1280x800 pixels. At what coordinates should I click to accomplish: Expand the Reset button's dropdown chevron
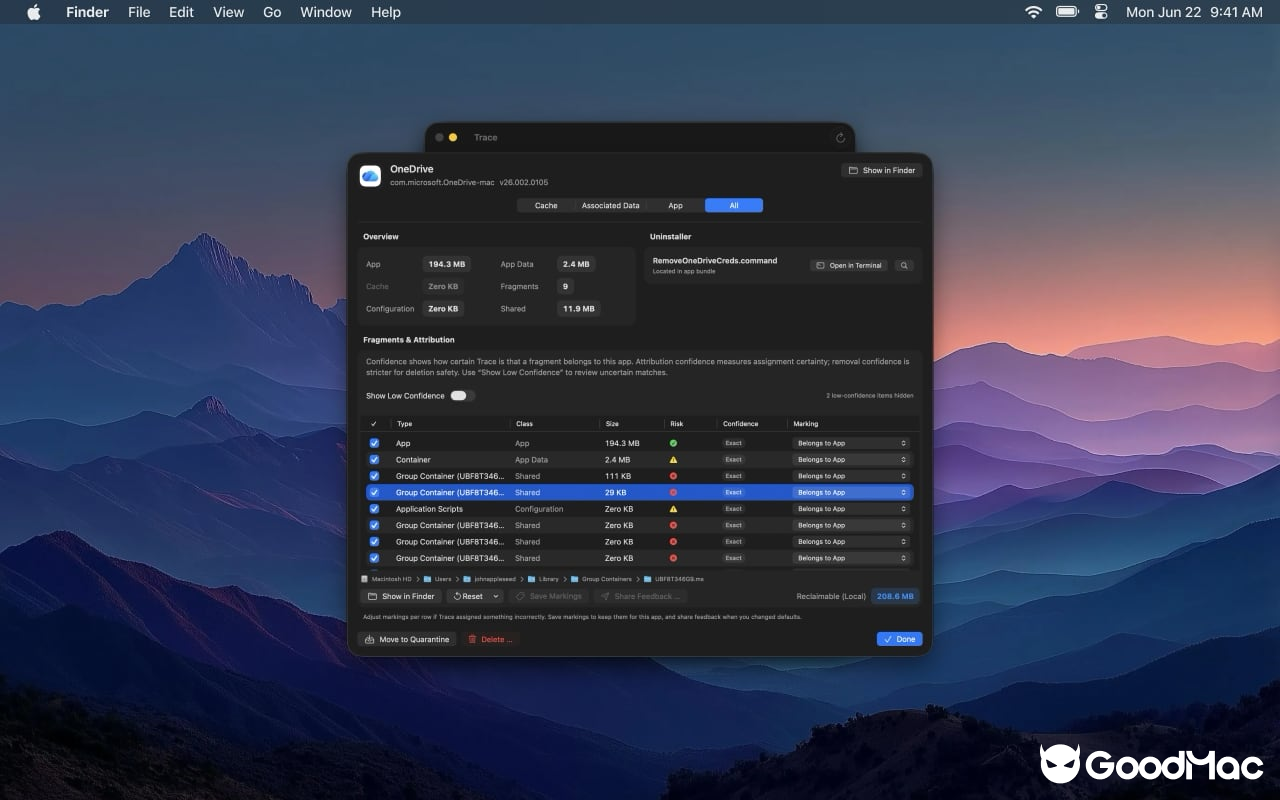point(495,596)
